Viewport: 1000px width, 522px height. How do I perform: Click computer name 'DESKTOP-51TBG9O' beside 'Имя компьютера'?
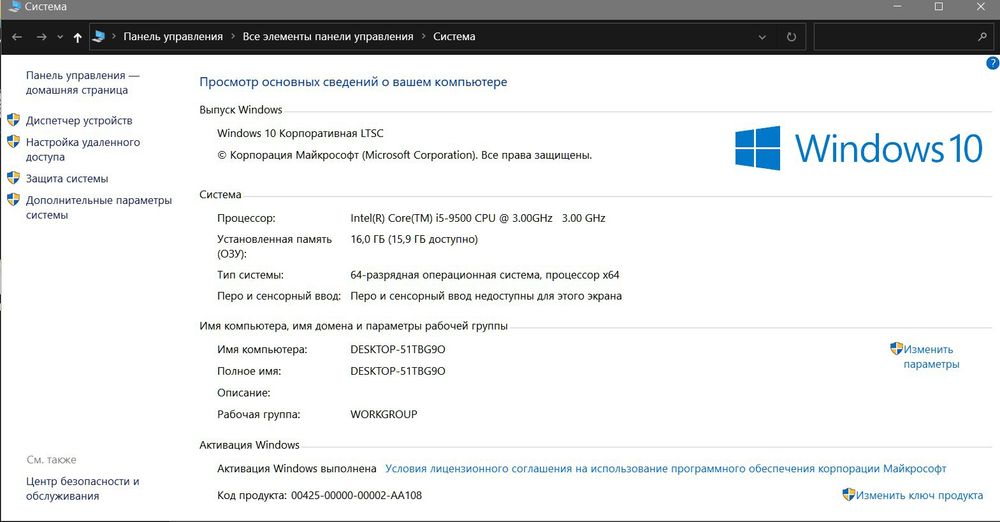pyautogui.click(x=398, y=350)
